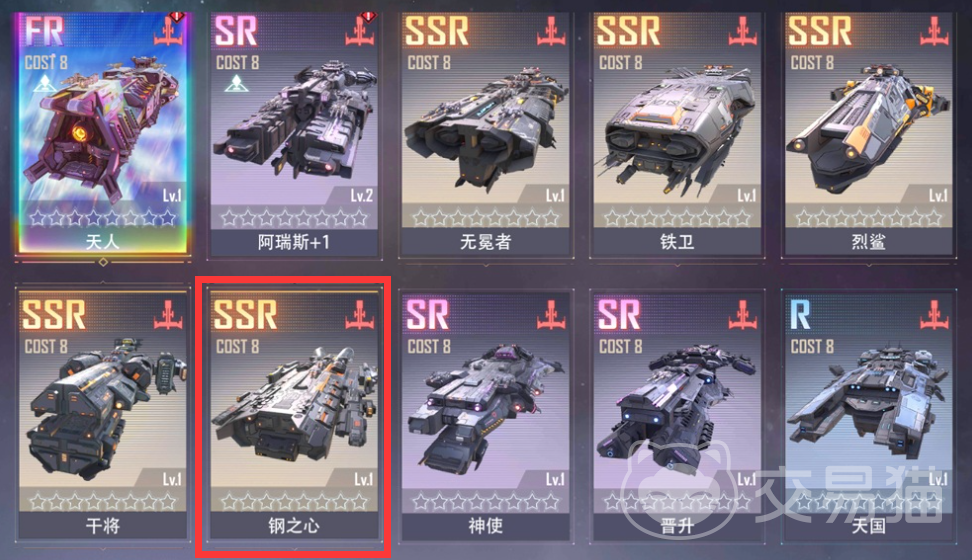Click the star rating row on 烈鲨
The height and width of the screenshot is (560, 972).
[x=868, y=218]
